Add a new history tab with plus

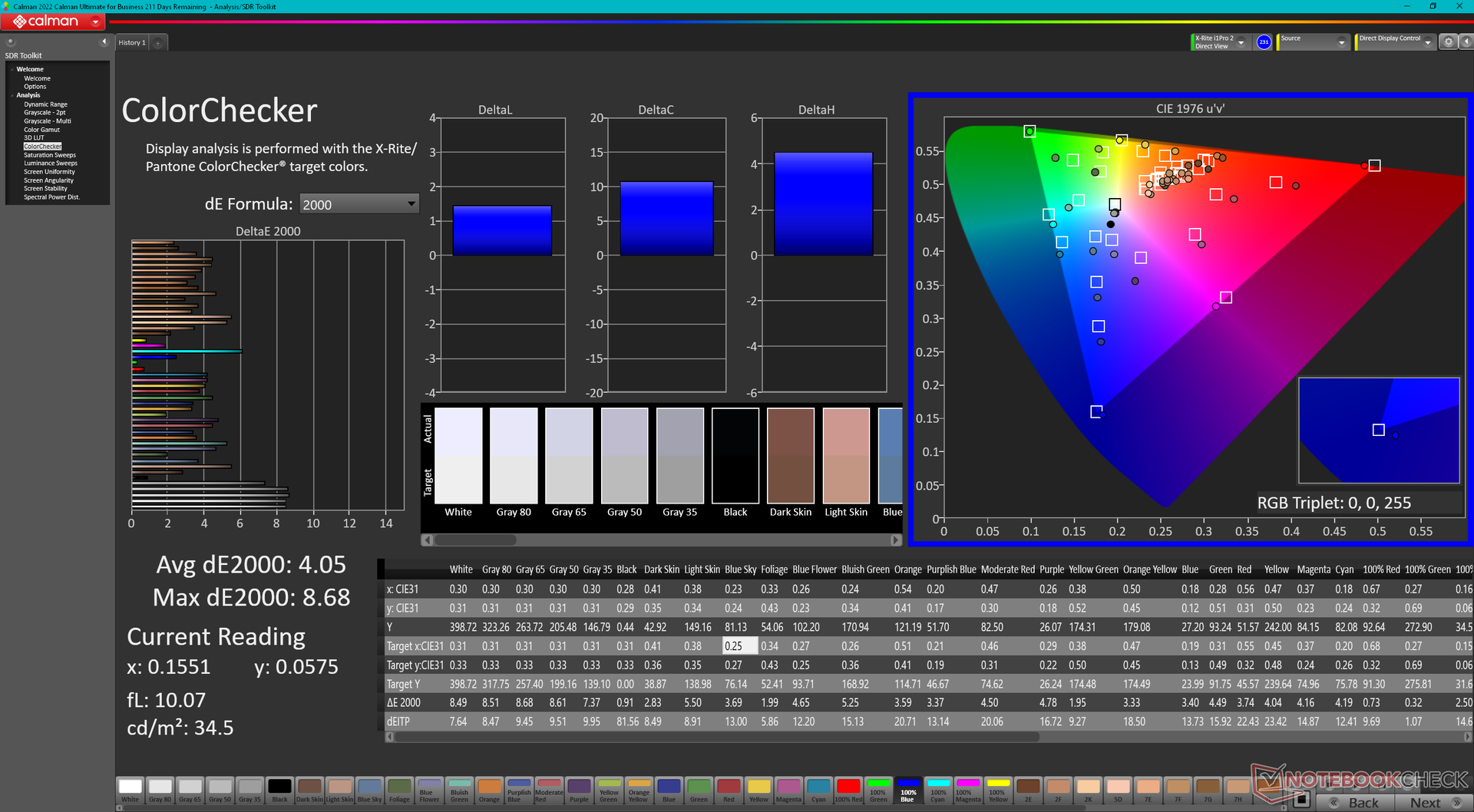(157, 43)
